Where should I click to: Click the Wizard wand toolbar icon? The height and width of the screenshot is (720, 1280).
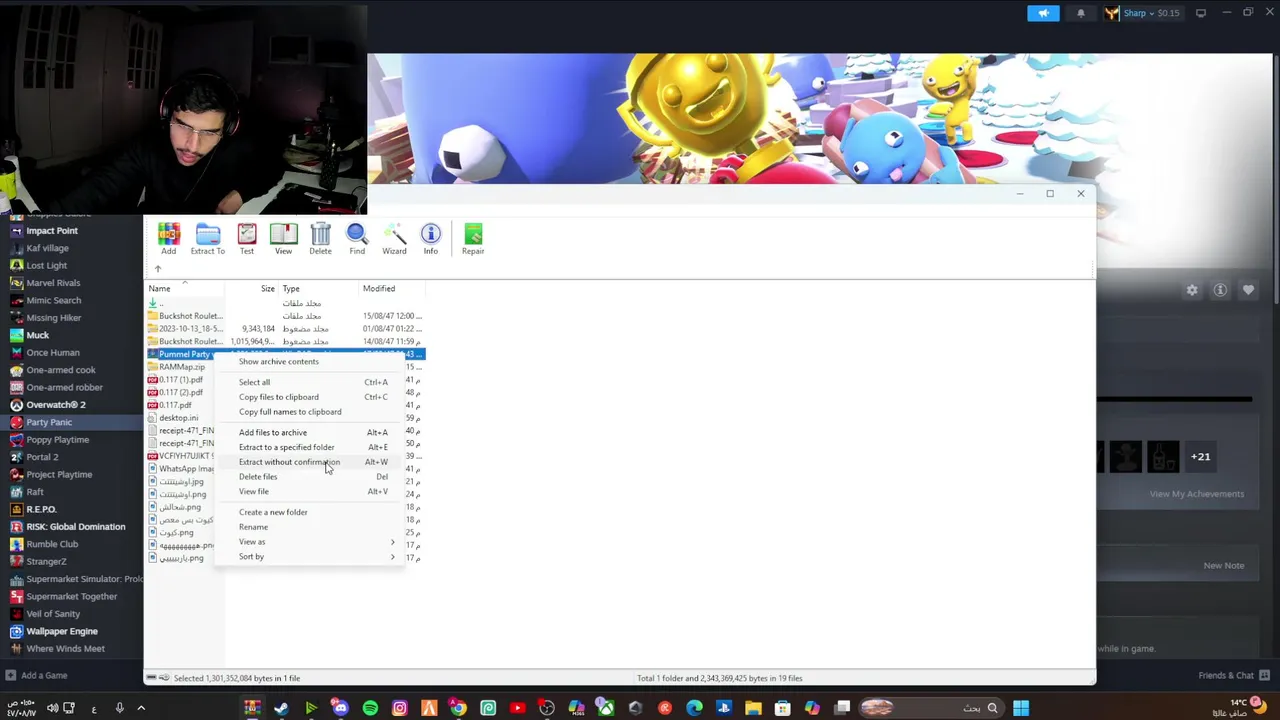394,238
